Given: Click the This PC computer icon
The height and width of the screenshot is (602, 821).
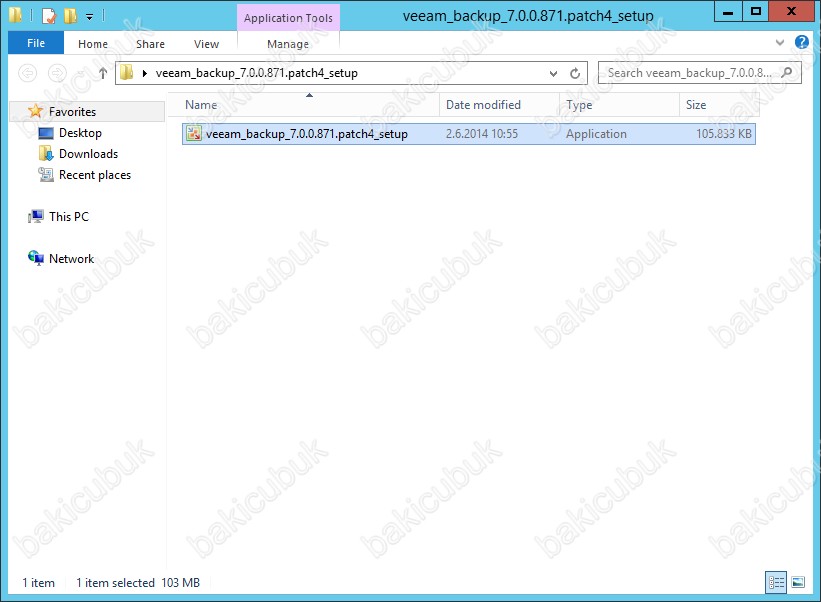Looking at the screenshot, I should coord(36,216).
